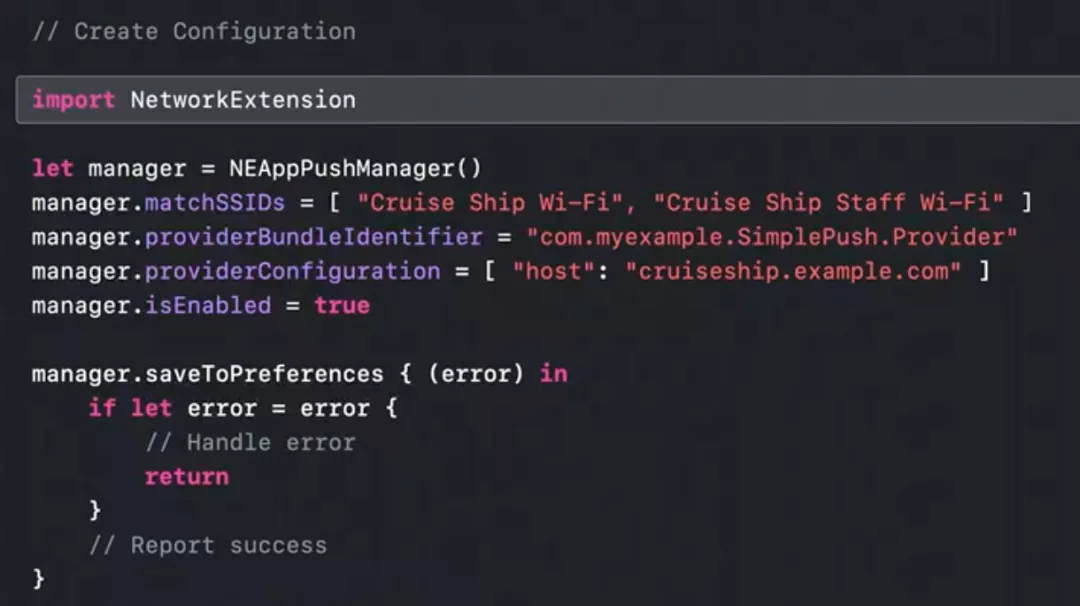Click the NEAppPushManager() initializer call
Image resolution: width=1080 pixels, height=606 pixels.
tap(355, 168)
